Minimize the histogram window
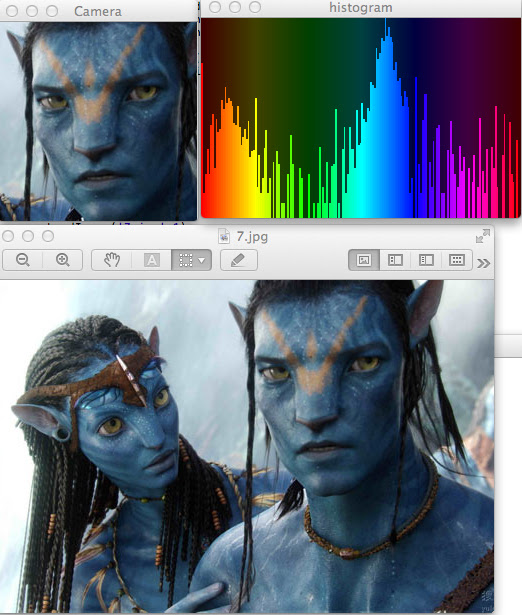 coord(235,7)
